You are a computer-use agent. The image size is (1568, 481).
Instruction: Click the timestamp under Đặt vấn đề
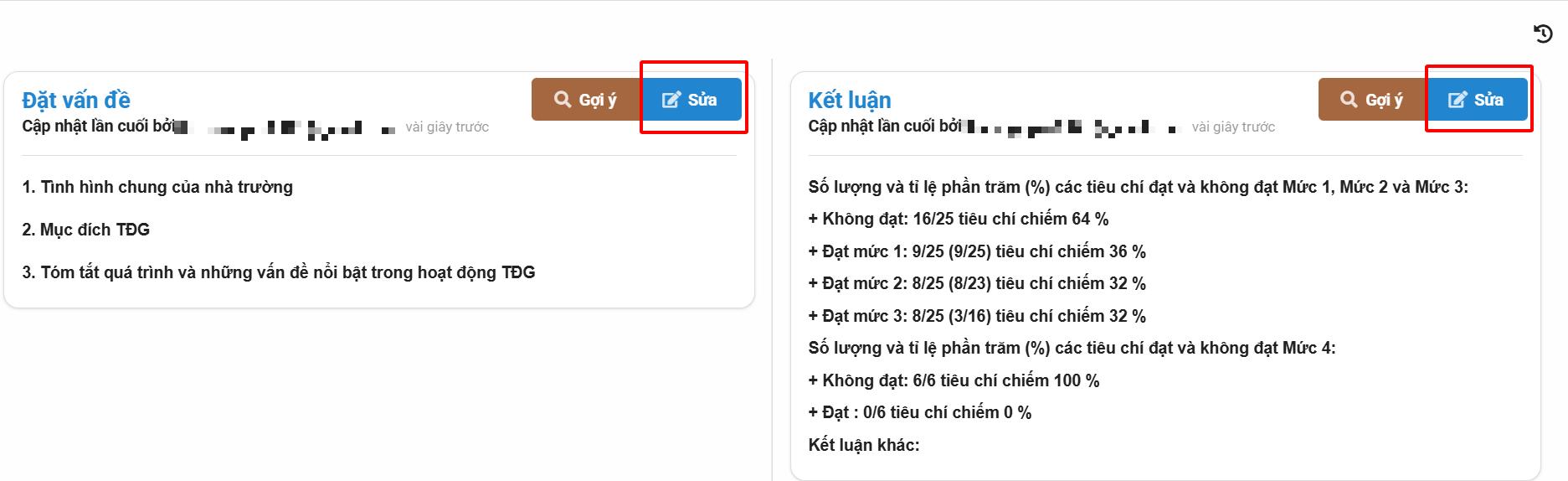(447, 127)
